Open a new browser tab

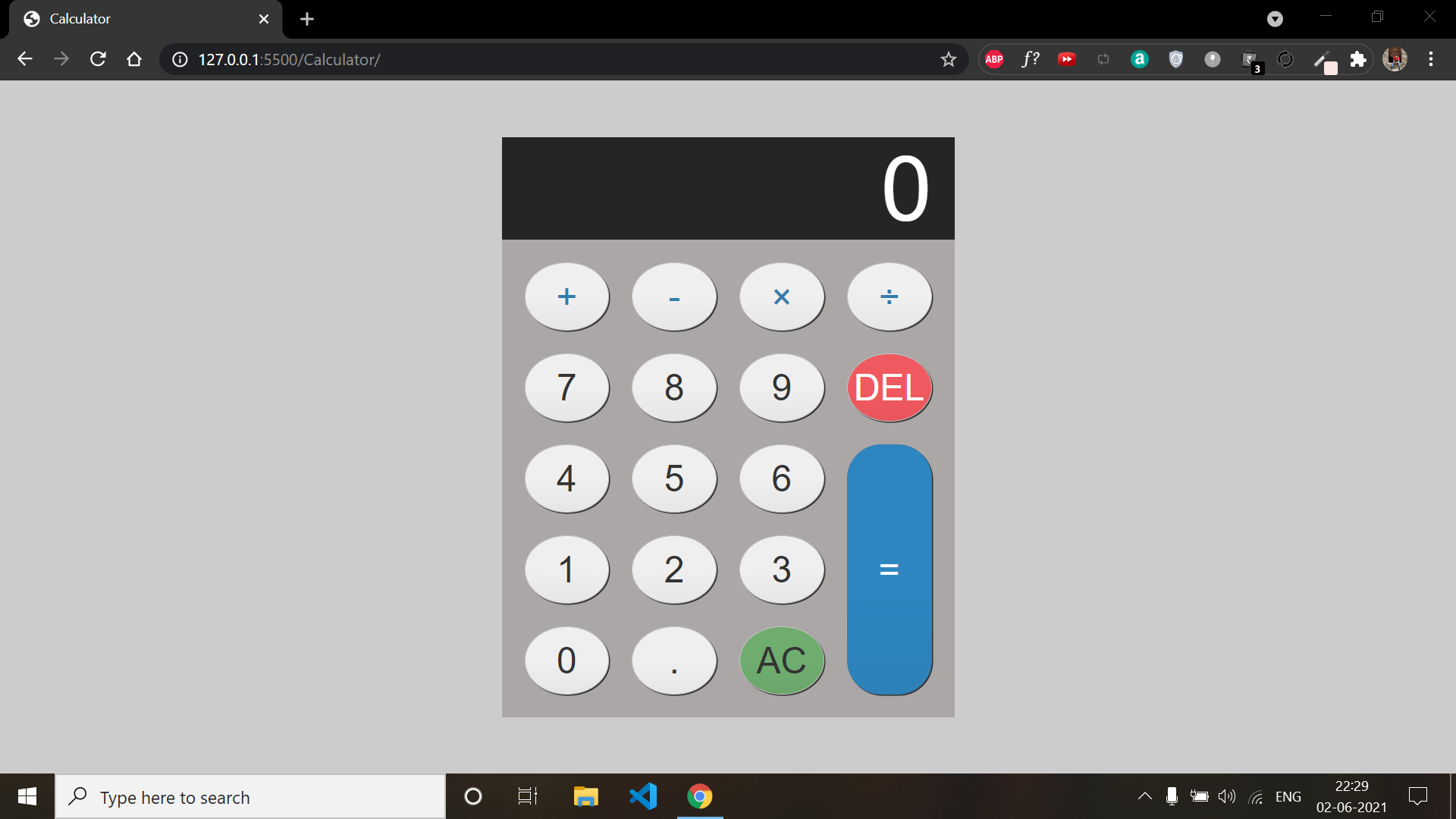306,18
